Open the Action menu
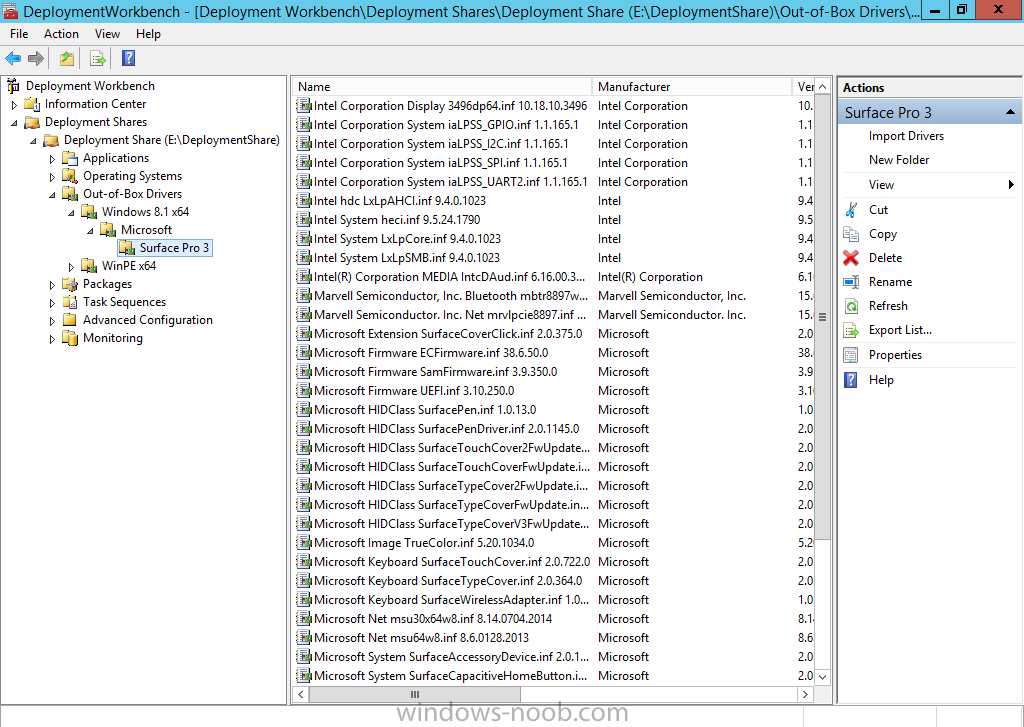This screenshot has height=727, width=1024. pyautogui.click(x=61, y=34)
